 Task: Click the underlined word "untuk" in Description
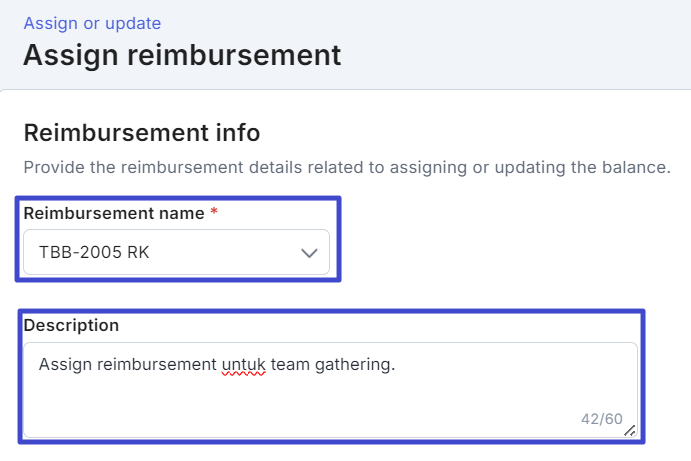point(244,365)
